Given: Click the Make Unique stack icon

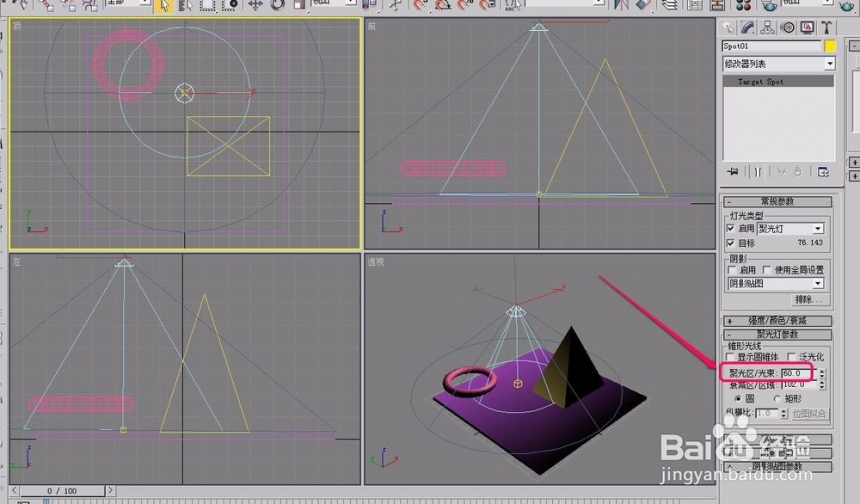Looking at the screenshot, I should [782, 172].
